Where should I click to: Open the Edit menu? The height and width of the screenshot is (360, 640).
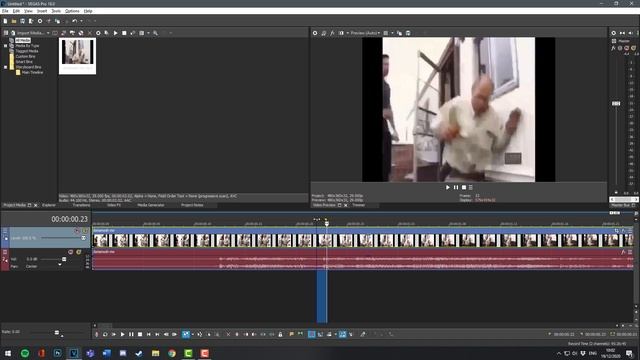pyautogui.click(x=16, y=11)
